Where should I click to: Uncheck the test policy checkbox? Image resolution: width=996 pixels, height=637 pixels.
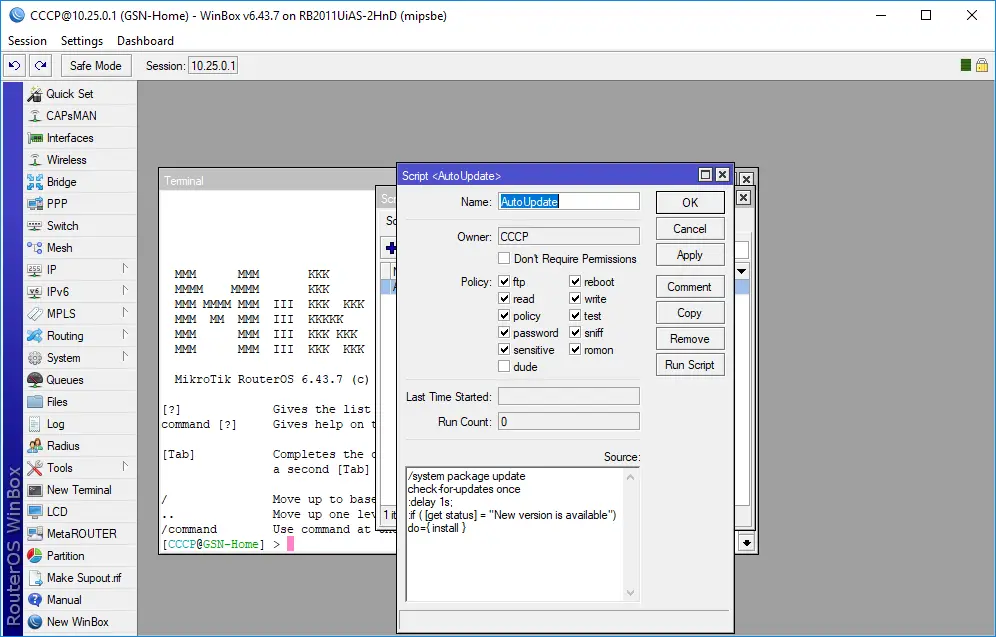point(575,316)
